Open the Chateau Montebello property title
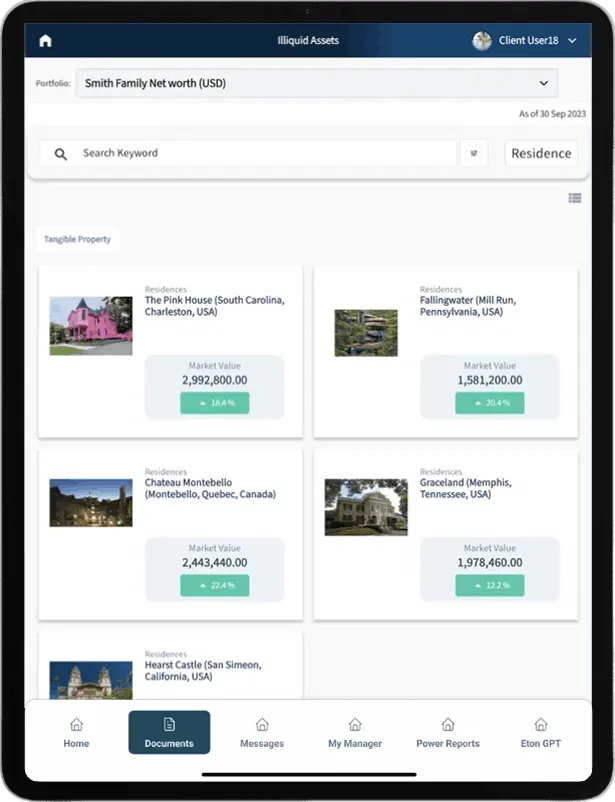 210,488
